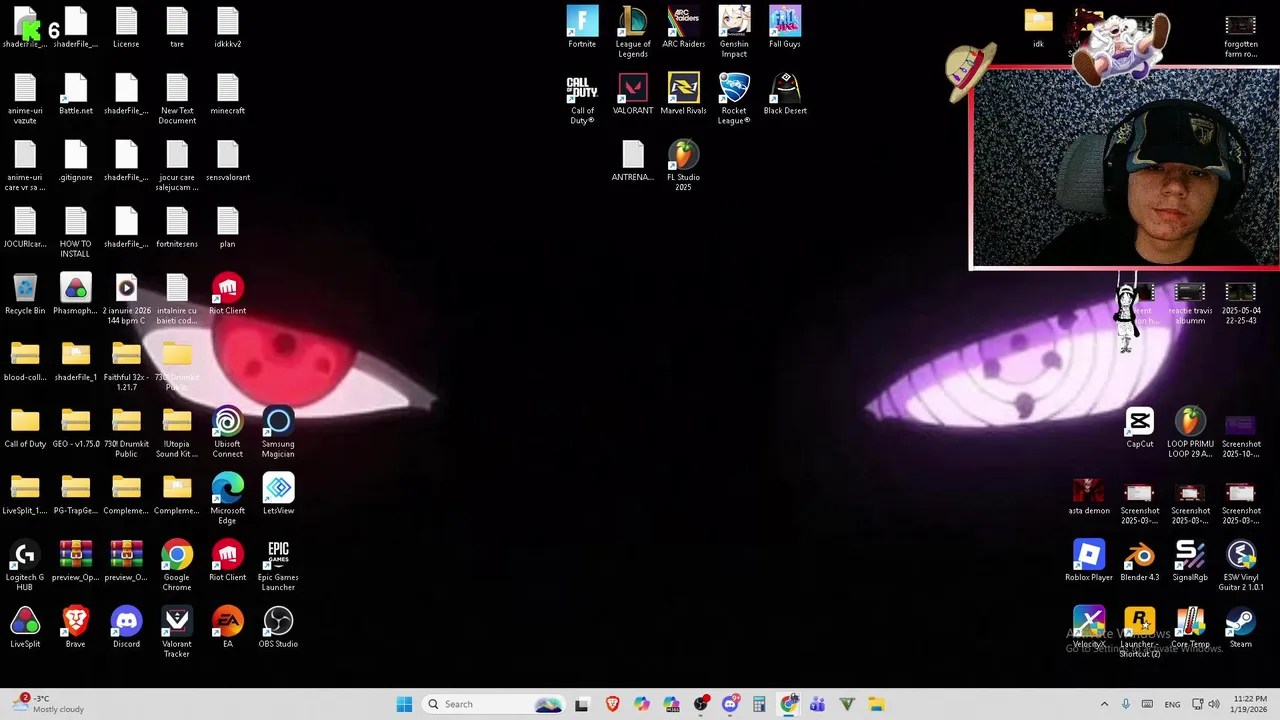
Task: Select the .gitignore file
Action: click(x=76, y=160)
